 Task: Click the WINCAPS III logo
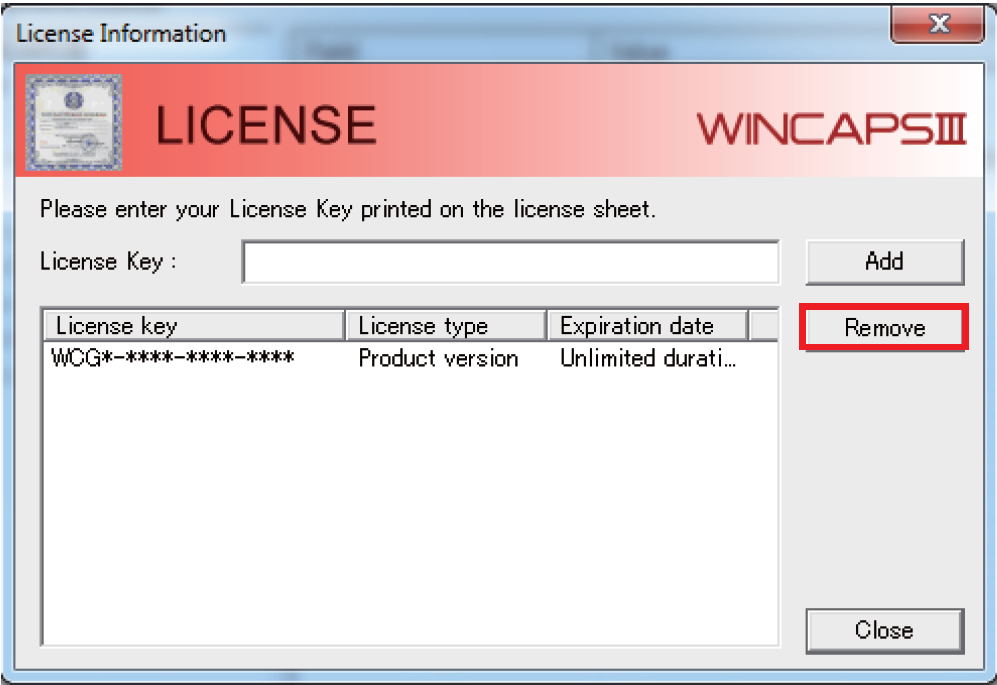[830, 128]
